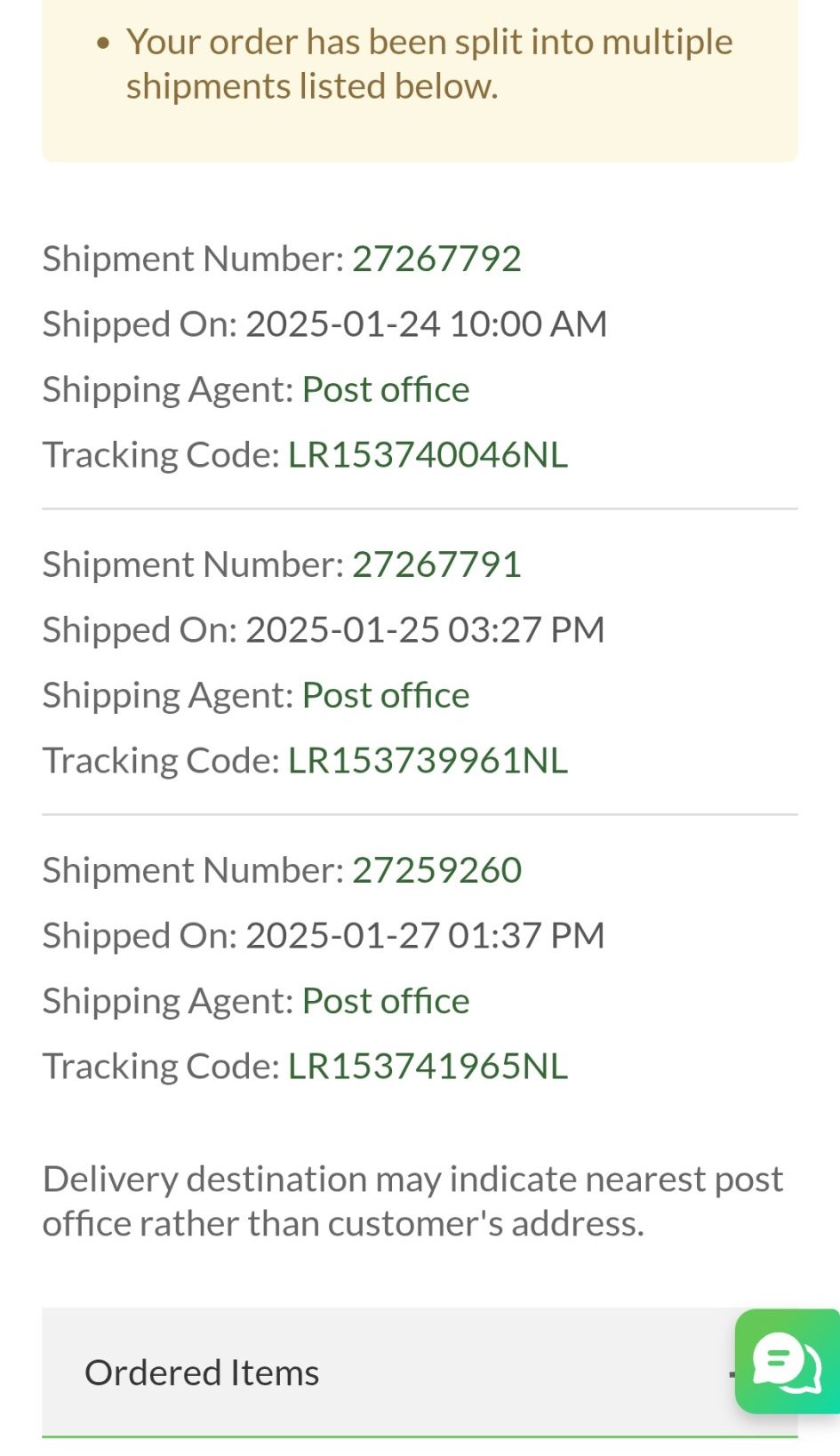The image size is (840, 1456).
Task: Open shipment number 27267791
Action: click(x=436, y=564)
